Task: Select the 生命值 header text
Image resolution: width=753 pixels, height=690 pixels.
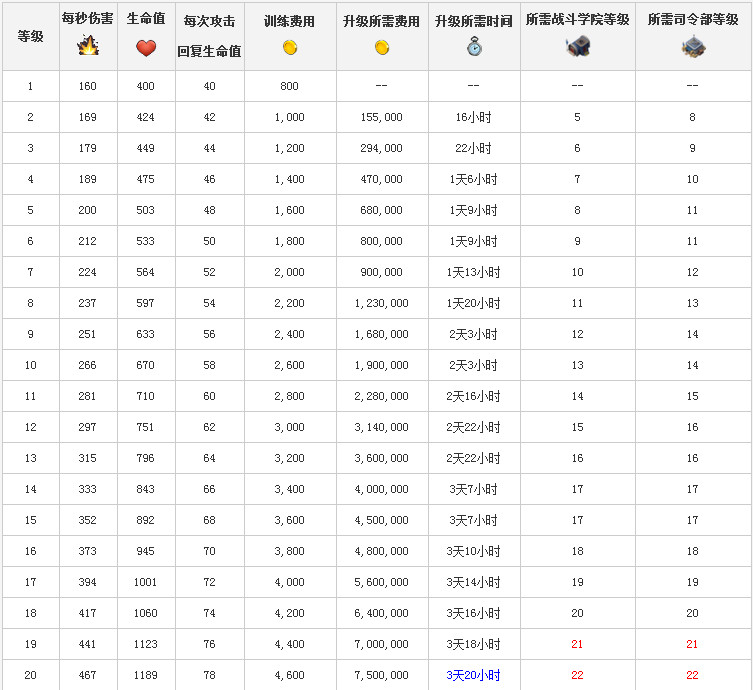Action: coord(146,18)
